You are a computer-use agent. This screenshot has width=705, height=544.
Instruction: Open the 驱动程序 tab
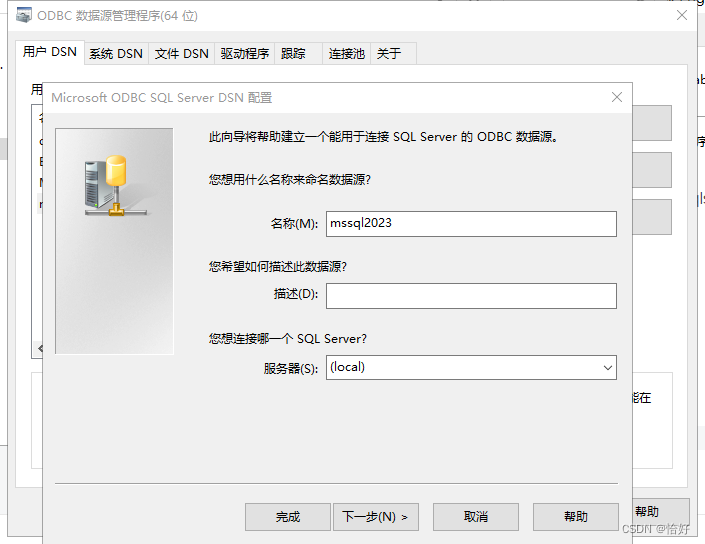[245, 54]
